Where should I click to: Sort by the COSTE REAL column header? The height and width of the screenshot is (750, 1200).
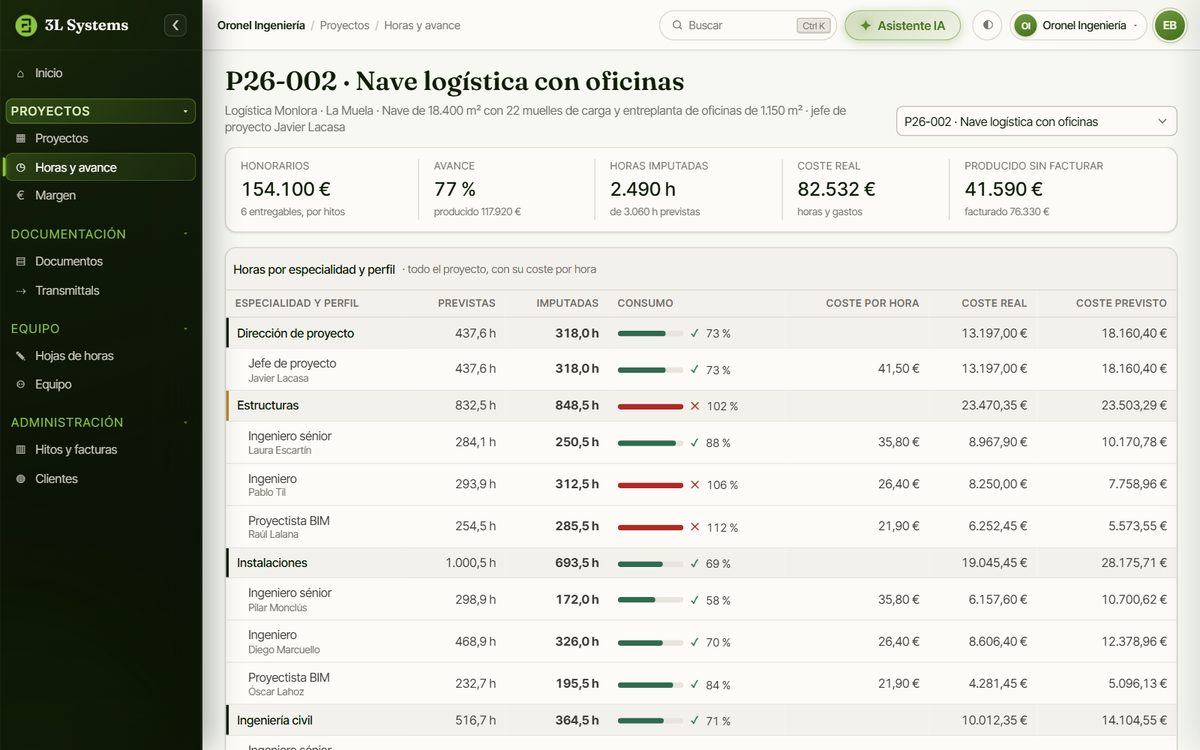point(994,303)
